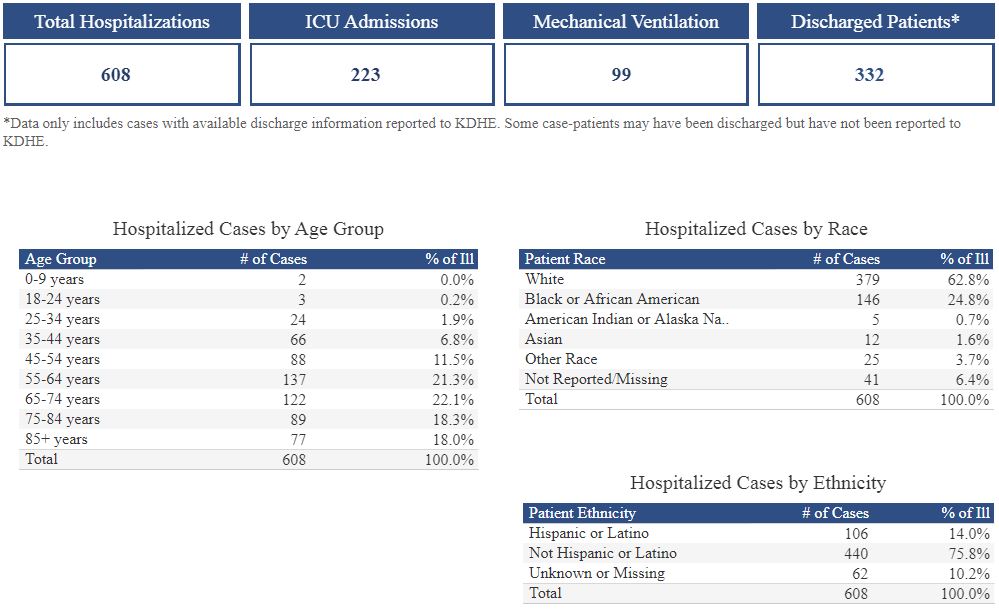The image size is (999, 610).
Task: Click the ICU Admissions header tile
Action: click(x=371, y=21)
